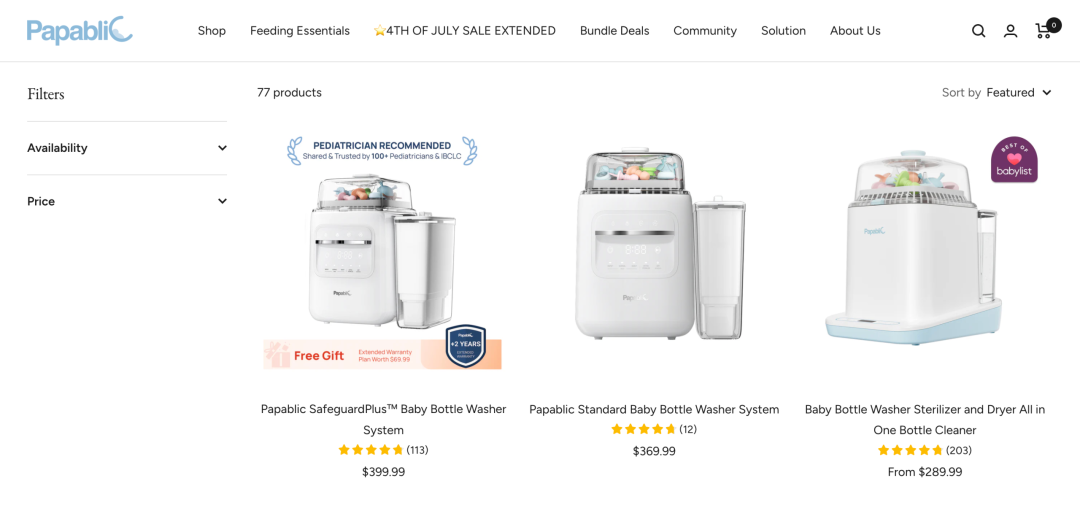Click the Pediatrician Recommended laurel badge
The width and height of the screenshot is (1080, 505).
pyautogui.click(x=382, y=151)
